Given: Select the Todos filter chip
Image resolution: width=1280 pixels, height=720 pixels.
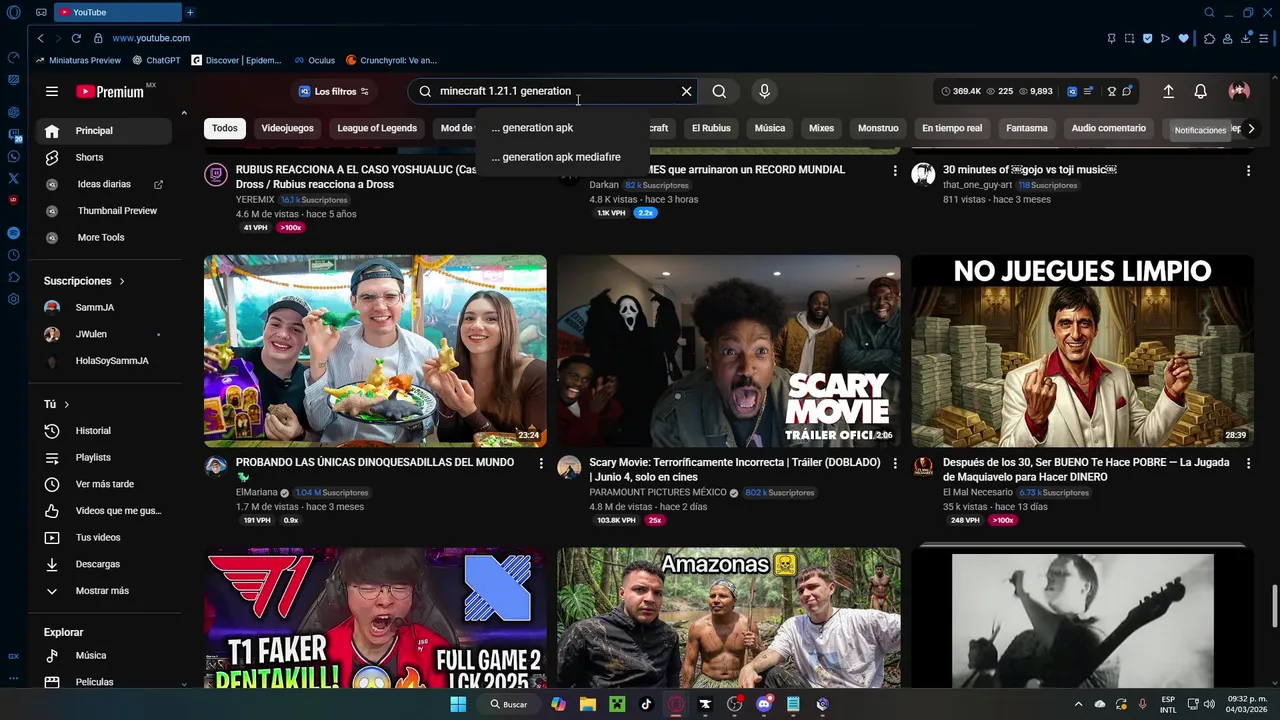Looking at the screenshot, I should click(225, 128).
